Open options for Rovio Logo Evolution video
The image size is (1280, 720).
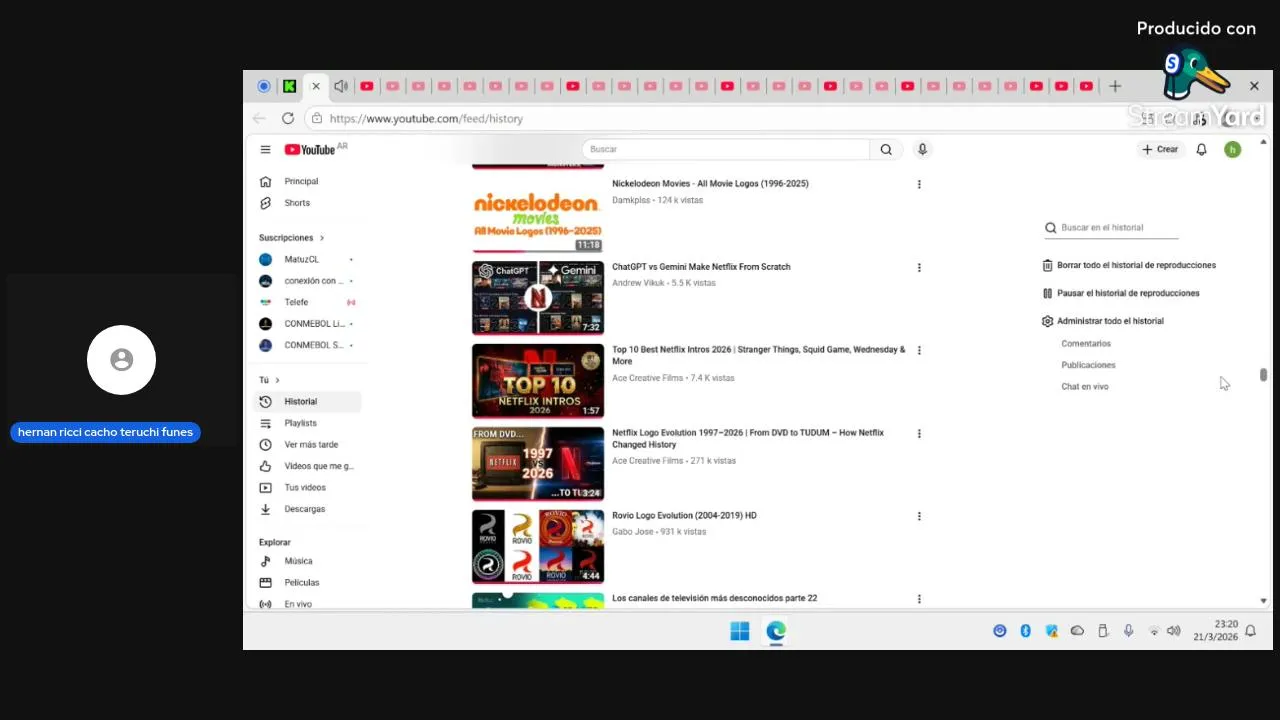pyautogui.click(x=919, y=516)
